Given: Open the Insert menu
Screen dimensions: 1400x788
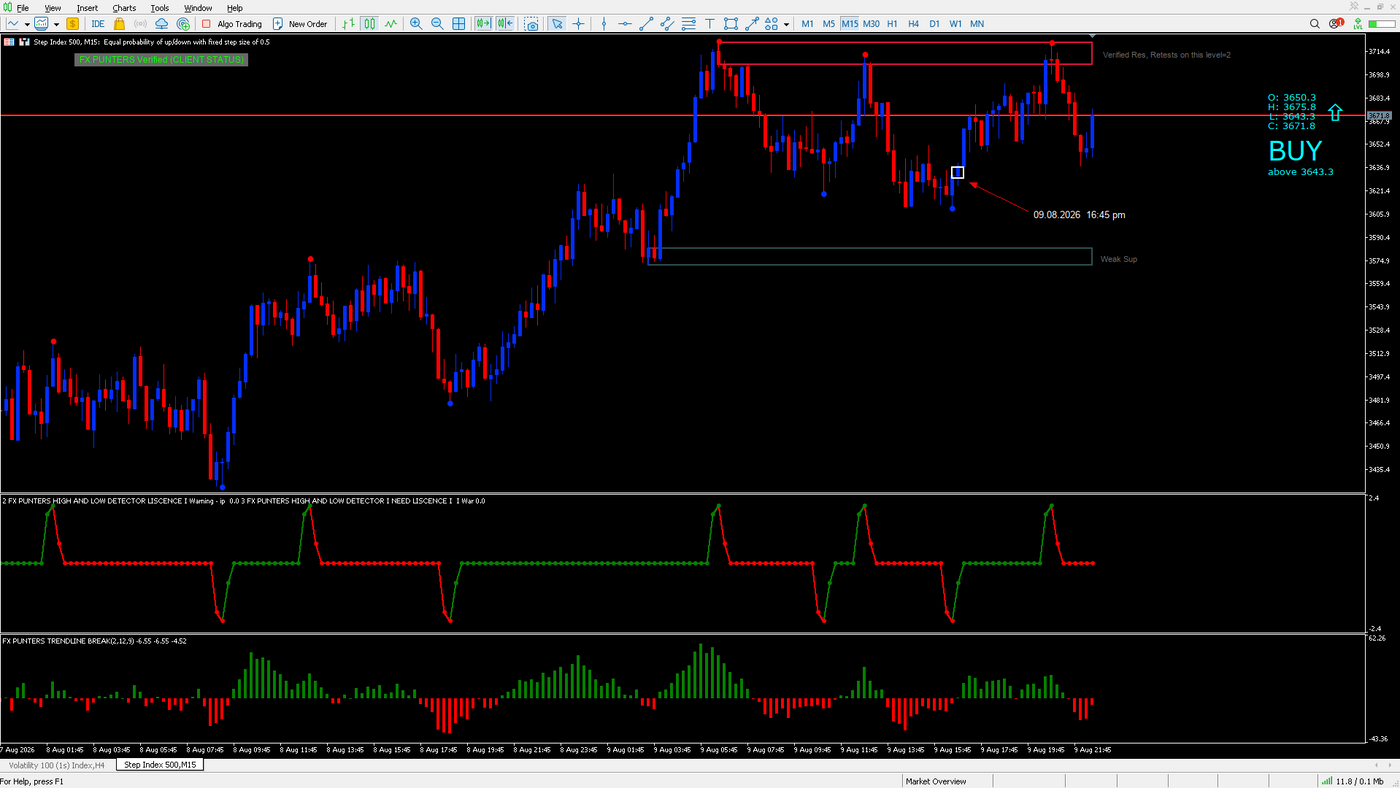Looking at the screenshot, I should (x=87, y=8).
